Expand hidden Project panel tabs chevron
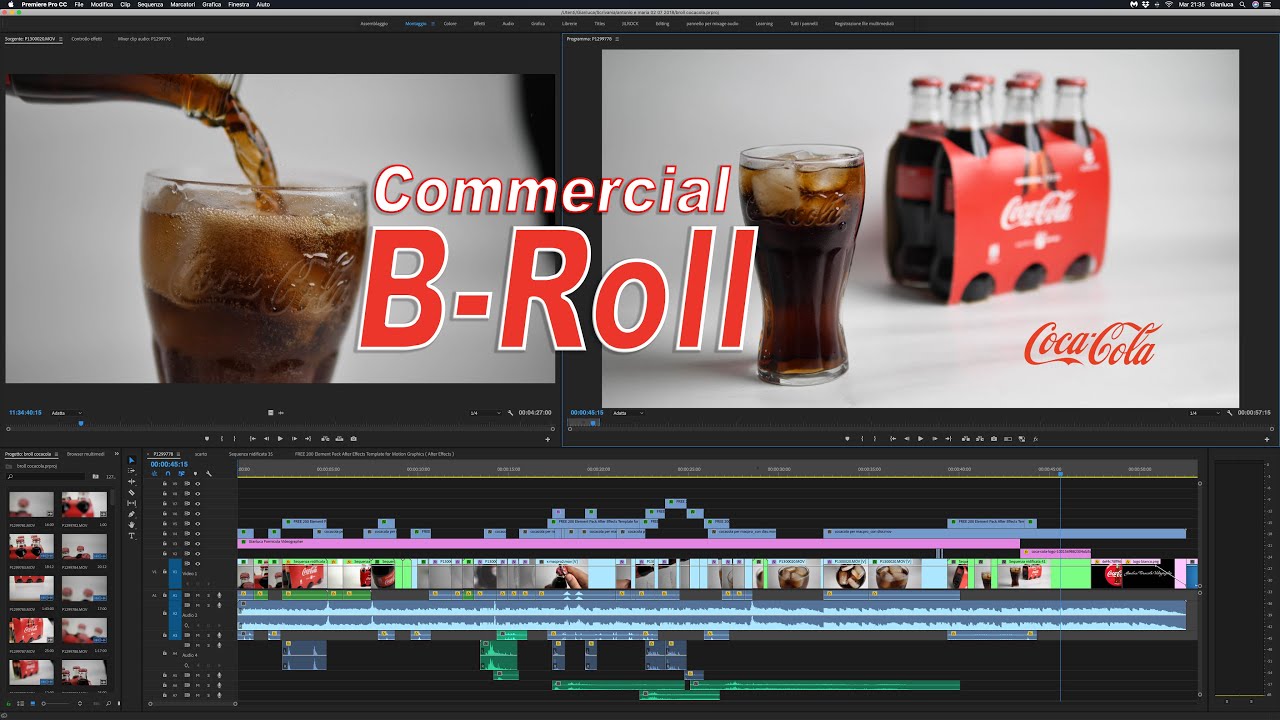This screenshot has height=720, width=1280. coord(116,453)
